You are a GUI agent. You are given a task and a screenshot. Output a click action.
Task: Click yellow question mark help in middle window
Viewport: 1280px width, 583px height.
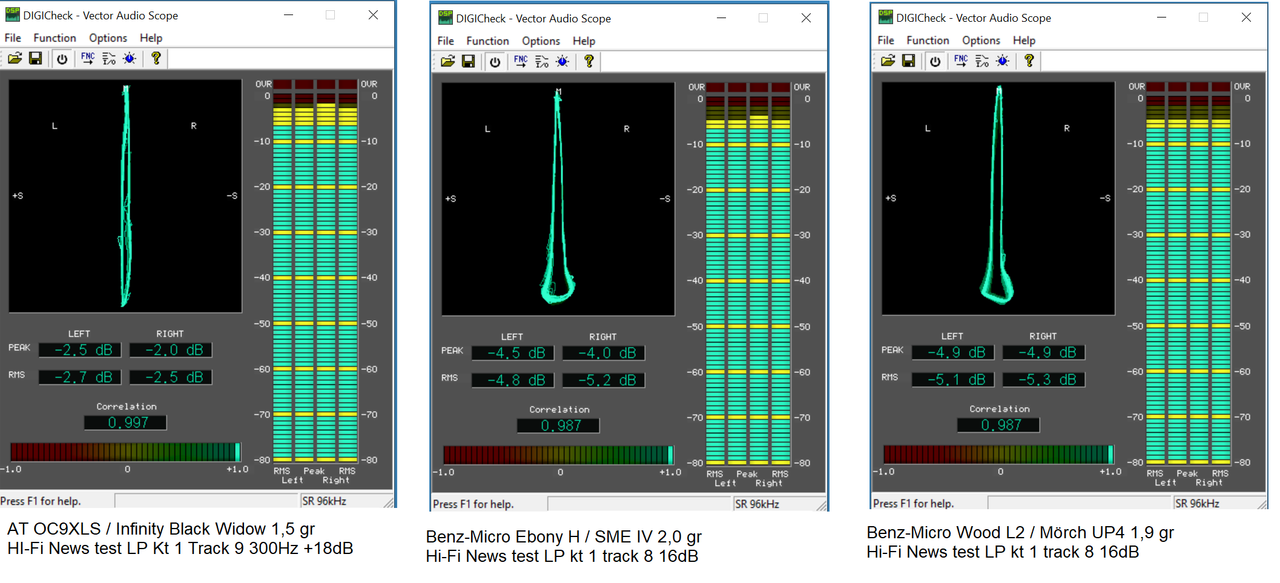(589, 62)
